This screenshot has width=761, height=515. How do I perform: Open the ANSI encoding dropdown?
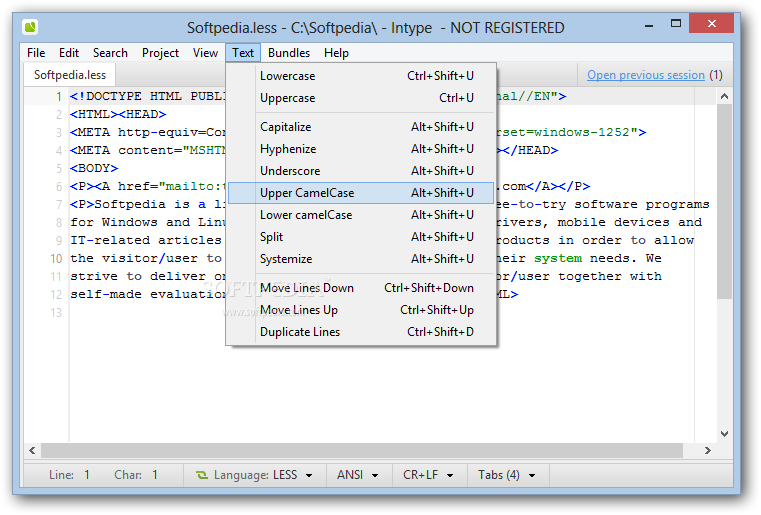pyautogui.click(x=358, y=475)
